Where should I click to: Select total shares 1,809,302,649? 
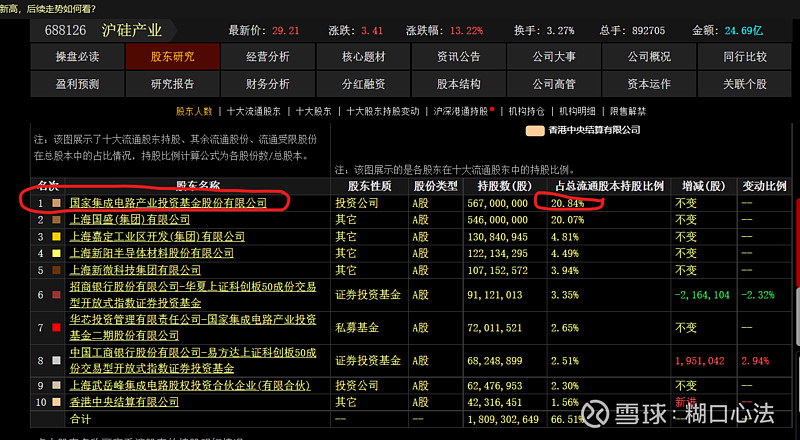coord(503,419)
